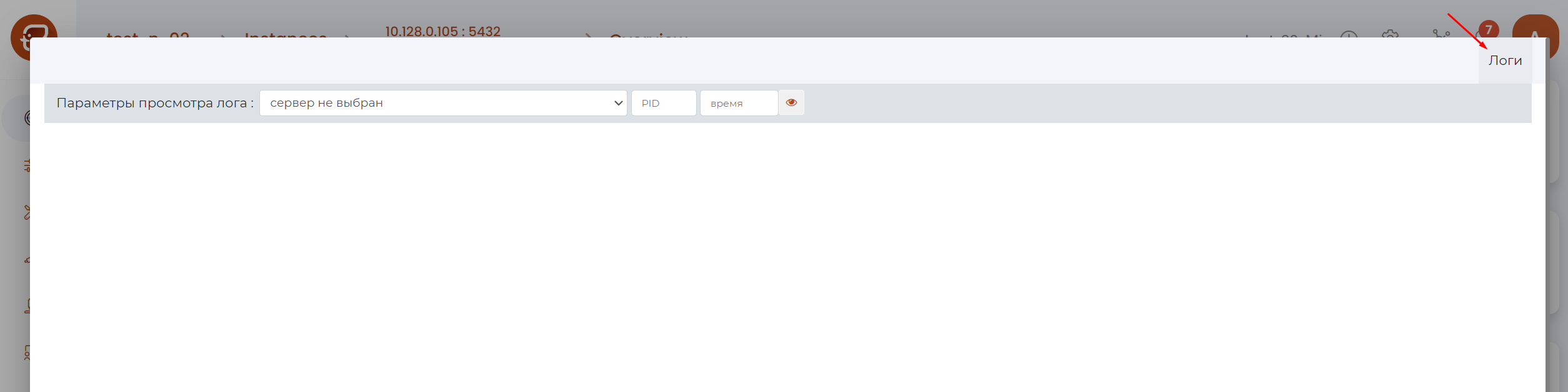1568x392 pixels.
Task: Click the highlighted circular icon in sidebar
Action: click(25, 117)
